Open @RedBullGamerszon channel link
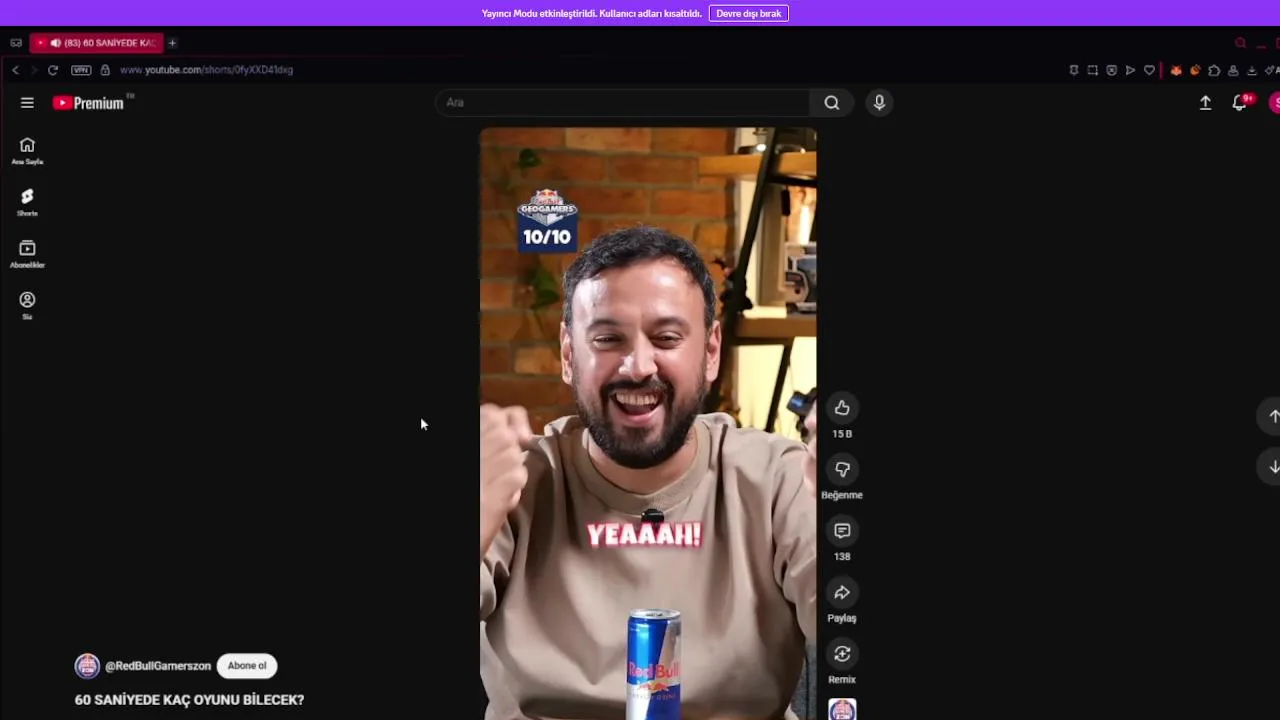The image size is (1280, 720). pyautogui.click(x=158, y=666)
